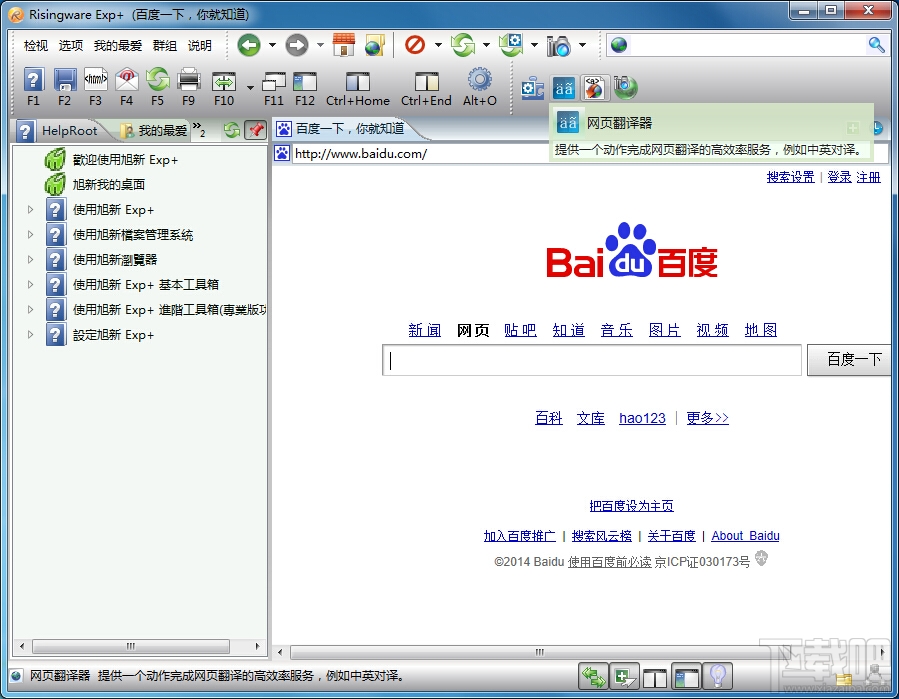Click the F4 mail envelope icon
The image size is (899, 699).
tap(127, 80)
